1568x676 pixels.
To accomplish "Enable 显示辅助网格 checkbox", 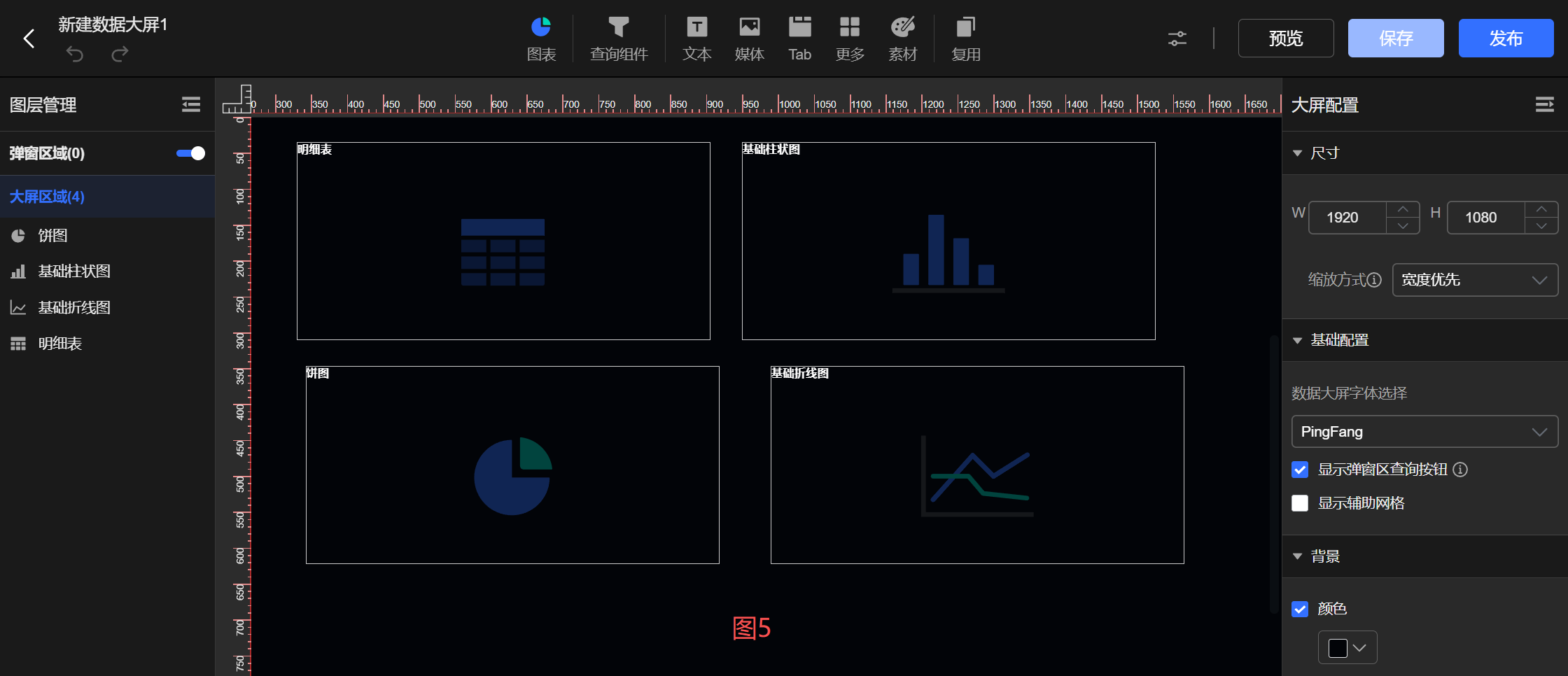I will [x=1300, y=503].
